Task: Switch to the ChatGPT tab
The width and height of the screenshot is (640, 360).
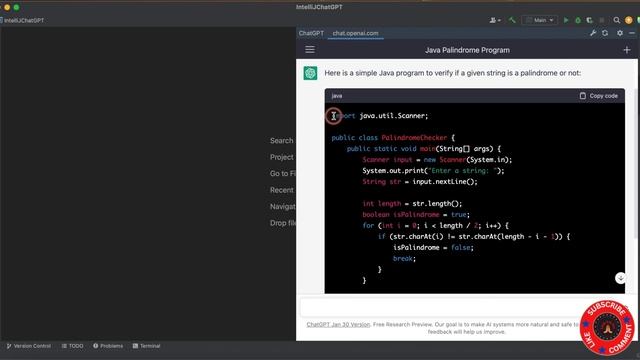Action: [x=311, y=33]
